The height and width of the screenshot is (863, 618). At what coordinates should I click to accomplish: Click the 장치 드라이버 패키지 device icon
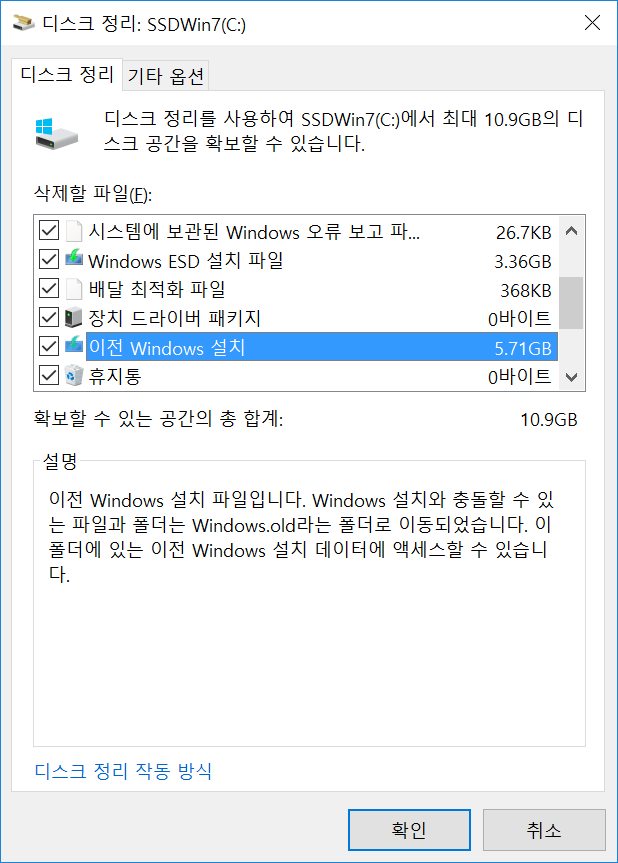[x=74, y=317]
